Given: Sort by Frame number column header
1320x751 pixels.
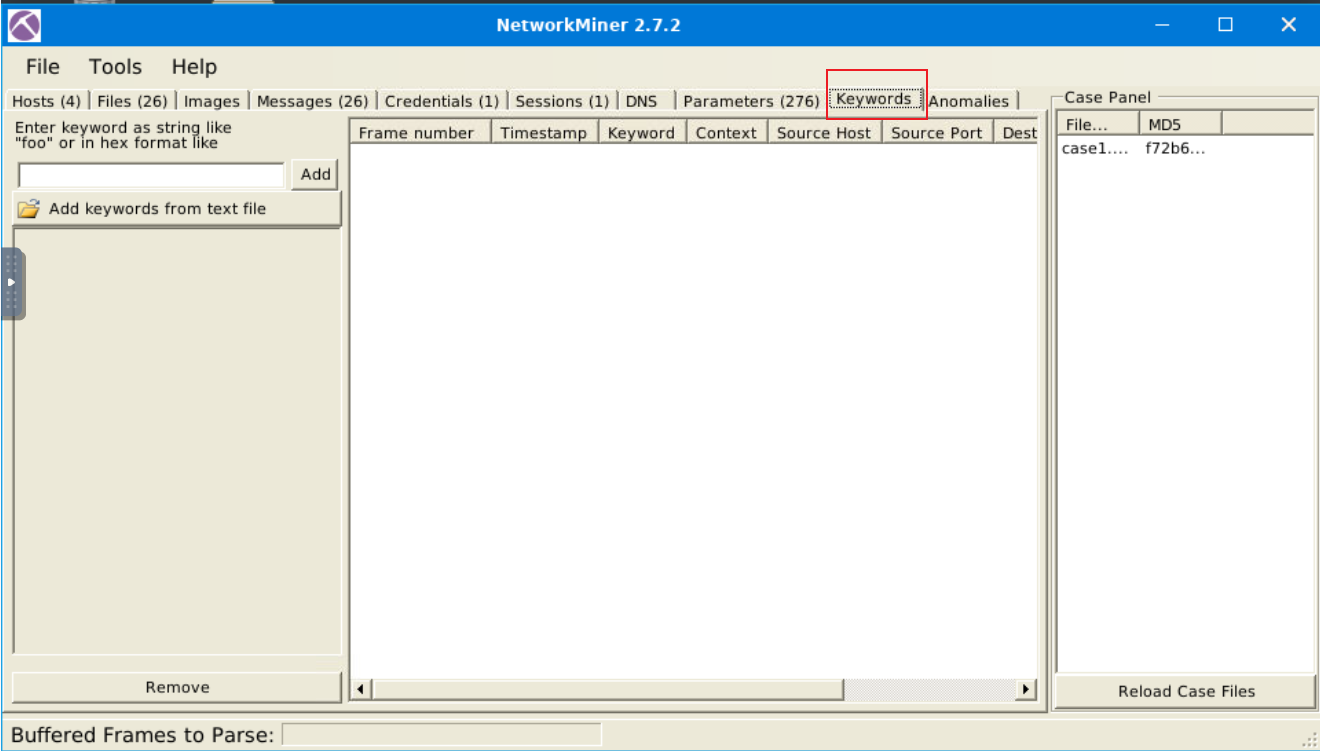Looking at the screenshot, I should pos(419,133).
